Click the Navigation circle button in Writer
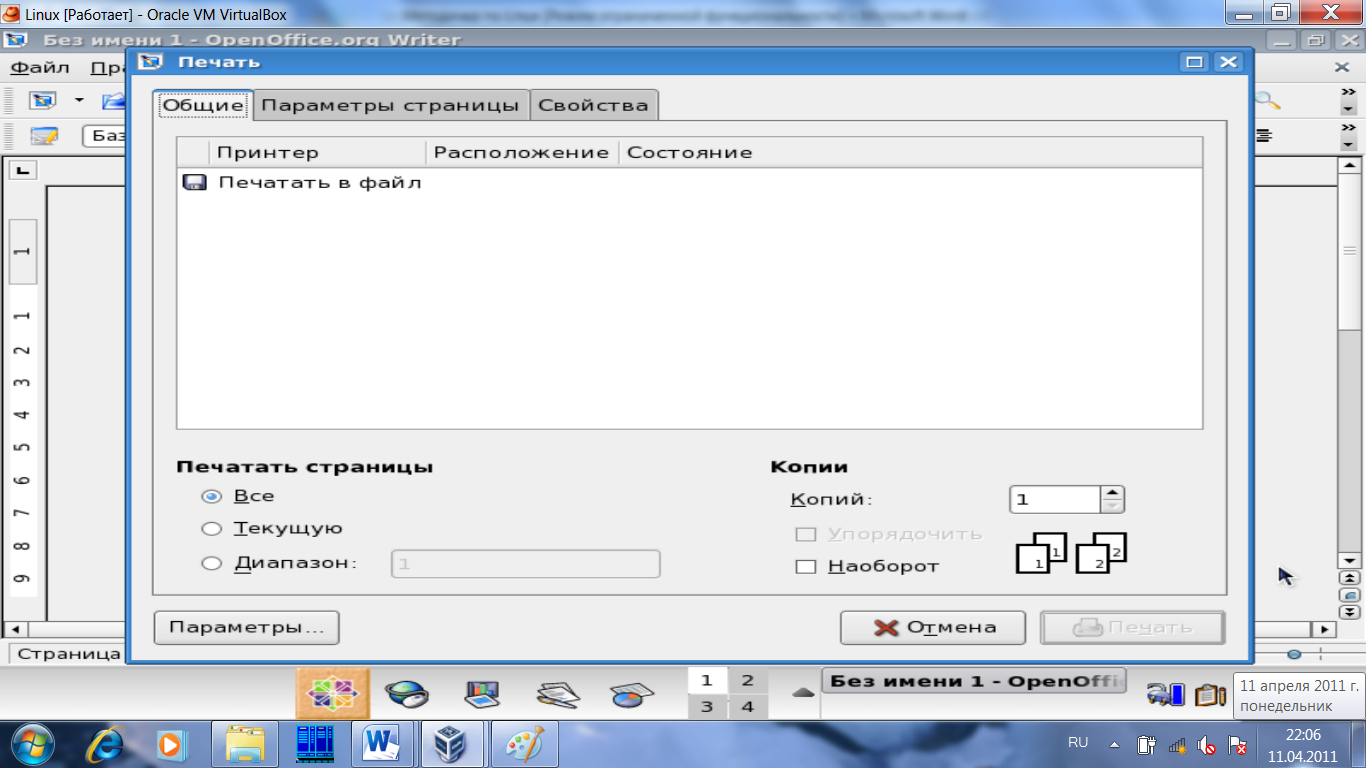 click(x=1349, y=595)
